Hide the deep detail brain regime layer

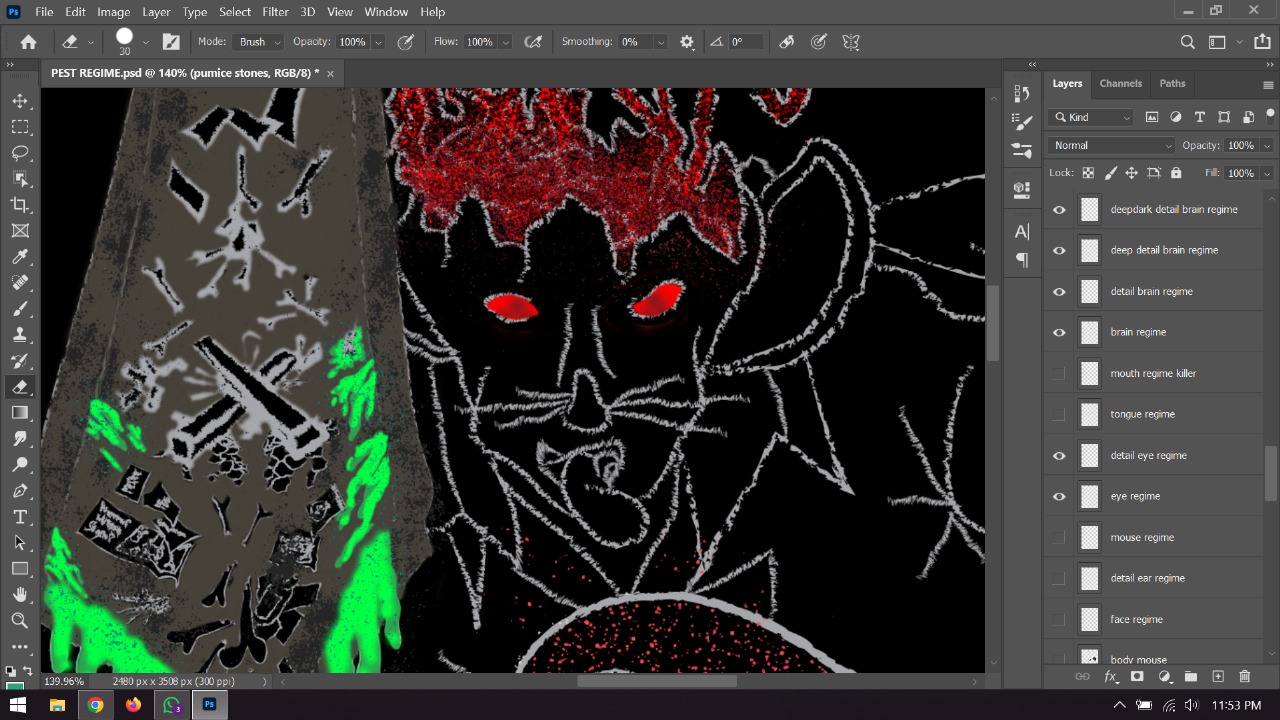click(x=1059, y=251)
